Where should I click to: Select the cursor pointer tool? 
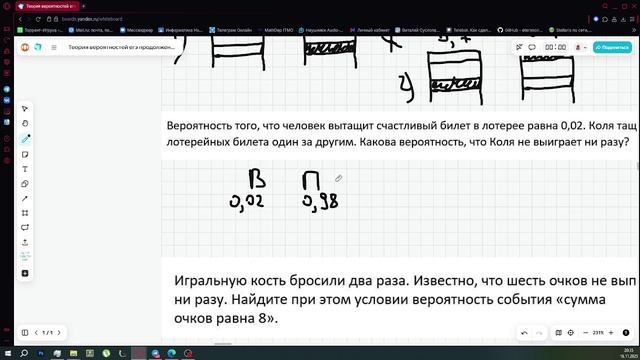click(25, 109)
